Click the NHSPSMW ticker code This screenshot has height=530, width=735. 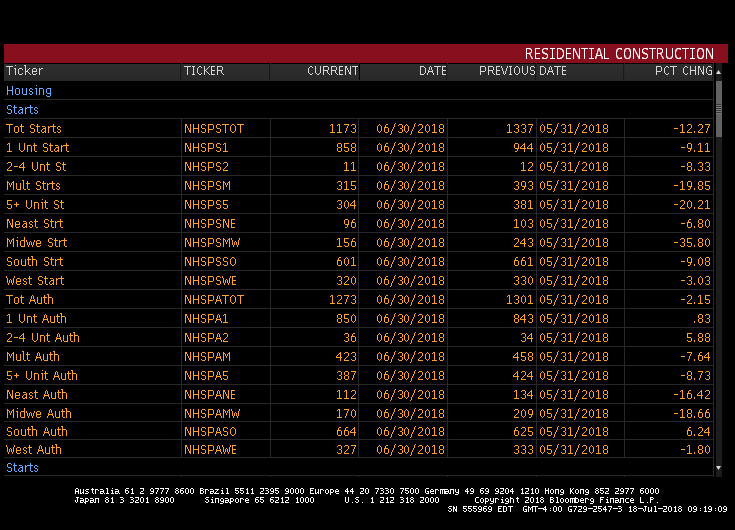[x=210, y=243]
